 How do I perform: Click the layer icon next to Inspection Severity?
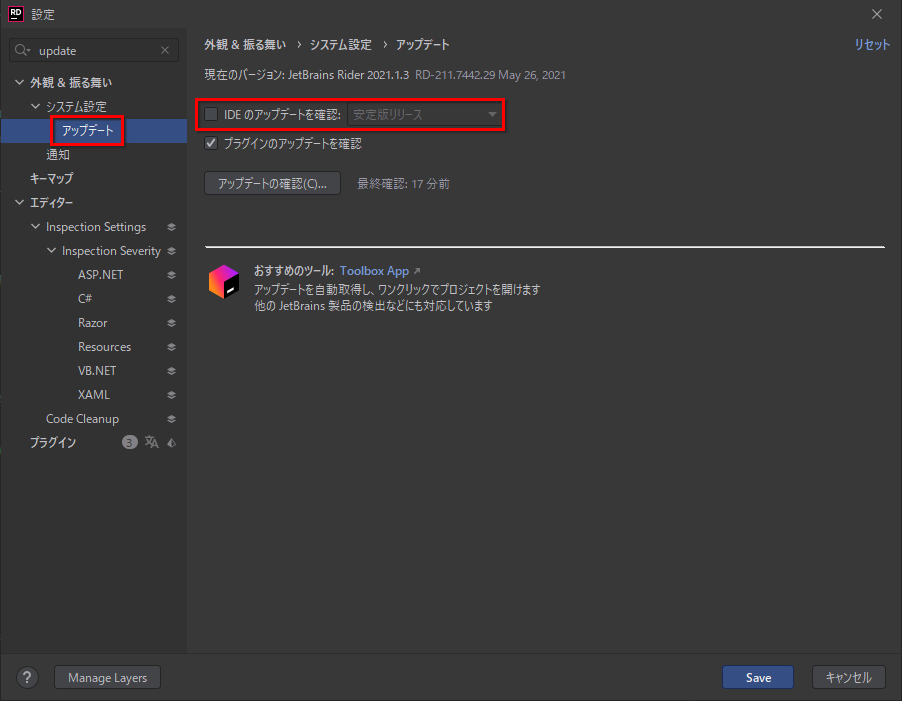(171, 251)
